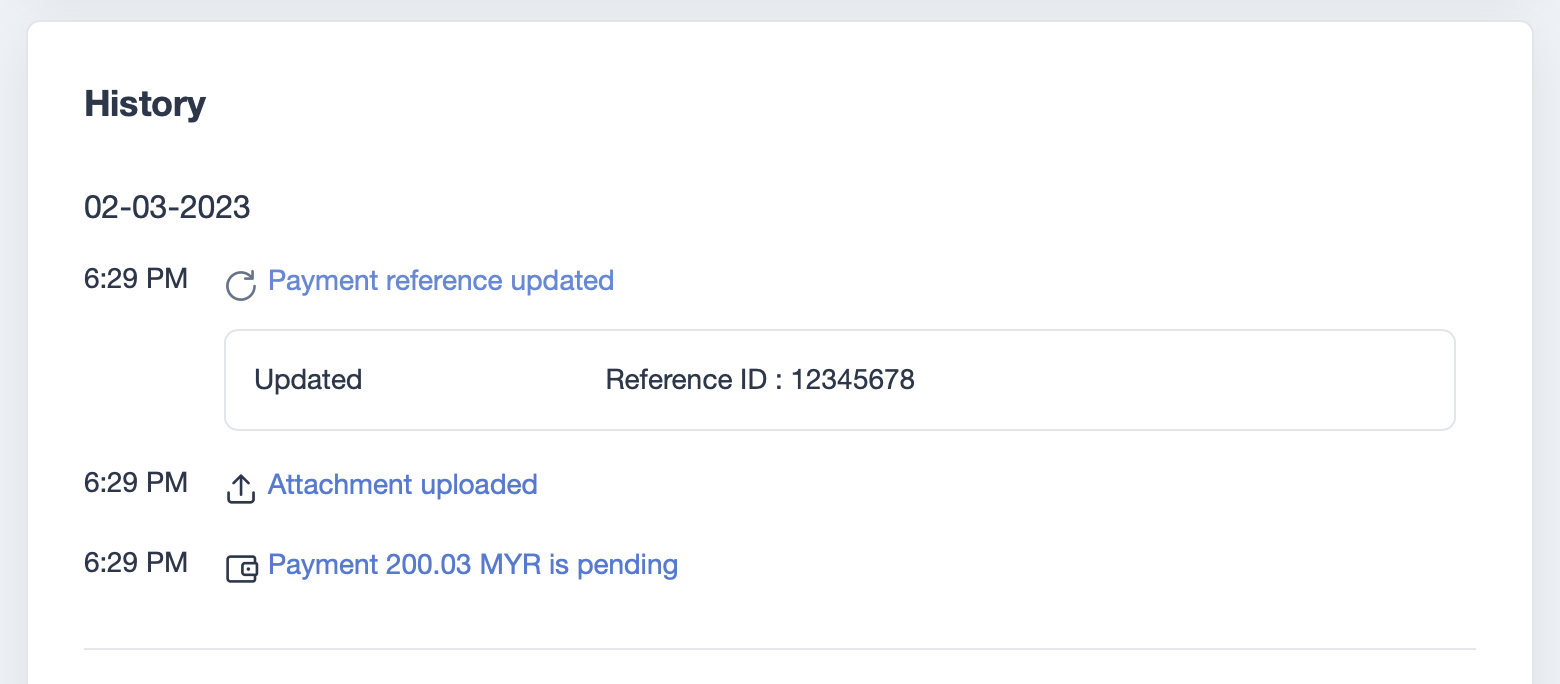Click the 02-03-2023 date label
This screenshot has height=684, width=1560.
167,207
